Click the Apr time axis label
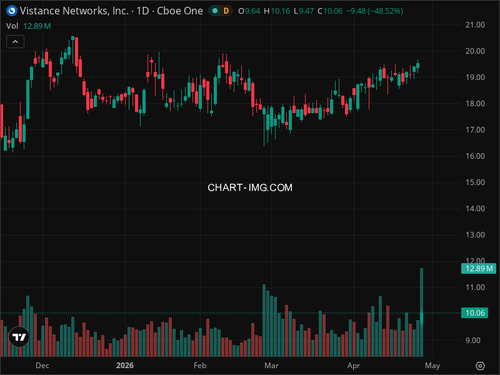Screen dimensions: 500x375 tap(353, 366)
